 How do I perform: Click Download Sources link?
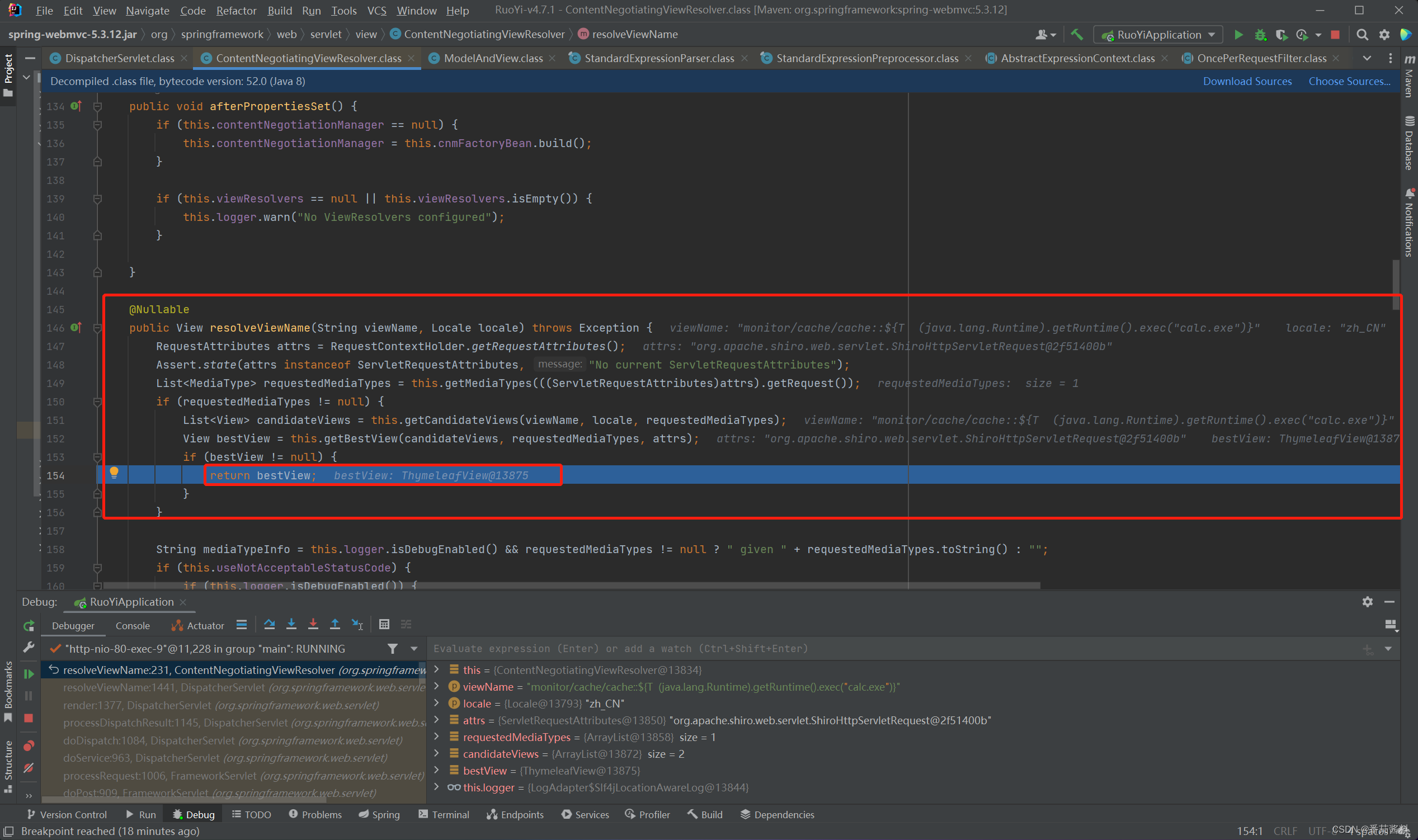point(1247,81)
